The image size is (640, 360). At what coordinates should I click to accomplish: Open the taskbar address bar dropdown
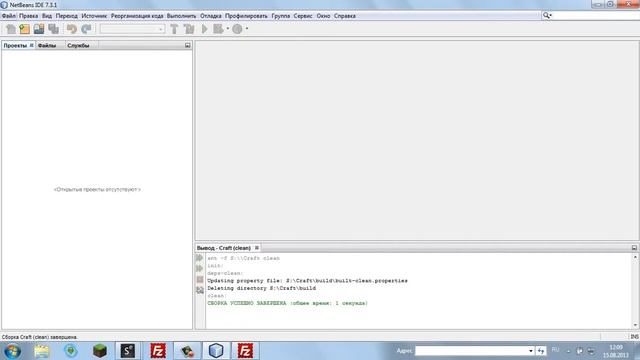click(531, 351)
